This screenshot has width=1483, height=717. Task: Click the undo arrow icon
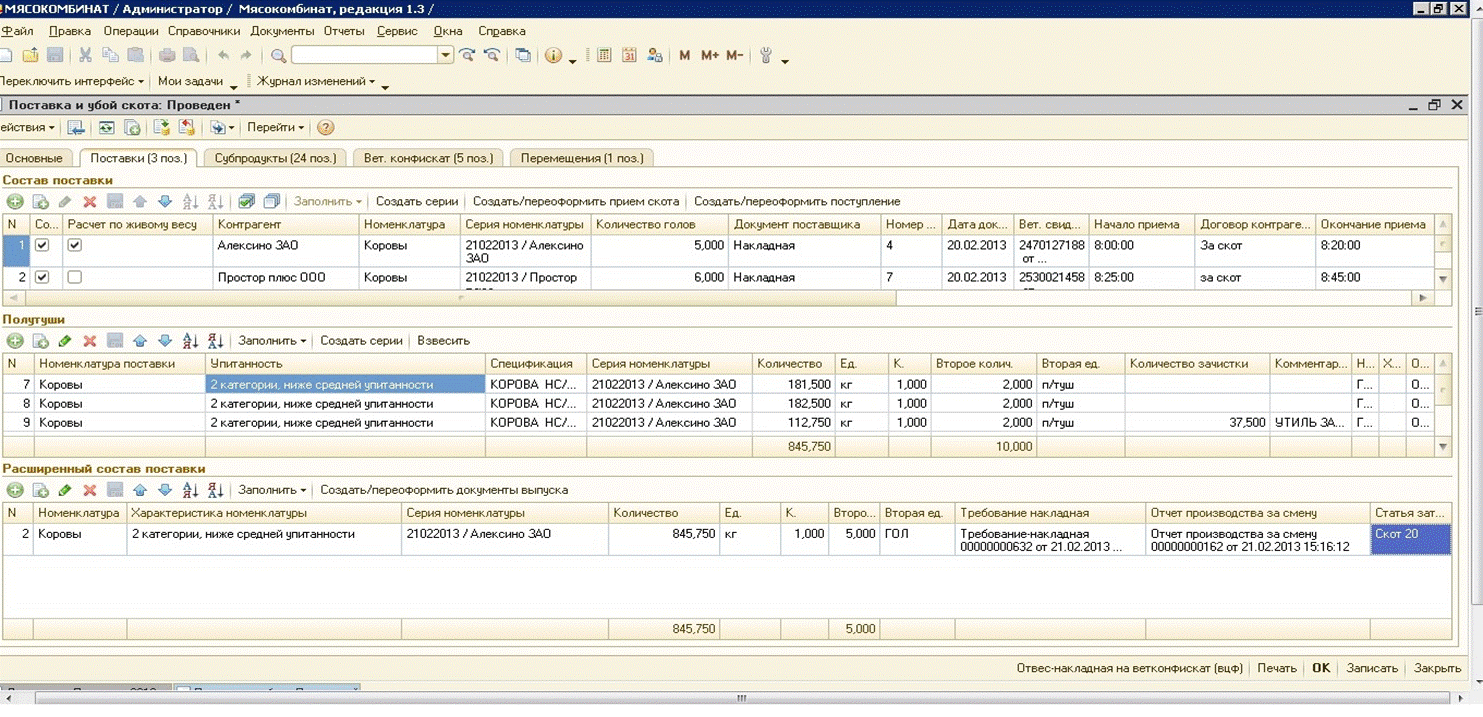222,56
